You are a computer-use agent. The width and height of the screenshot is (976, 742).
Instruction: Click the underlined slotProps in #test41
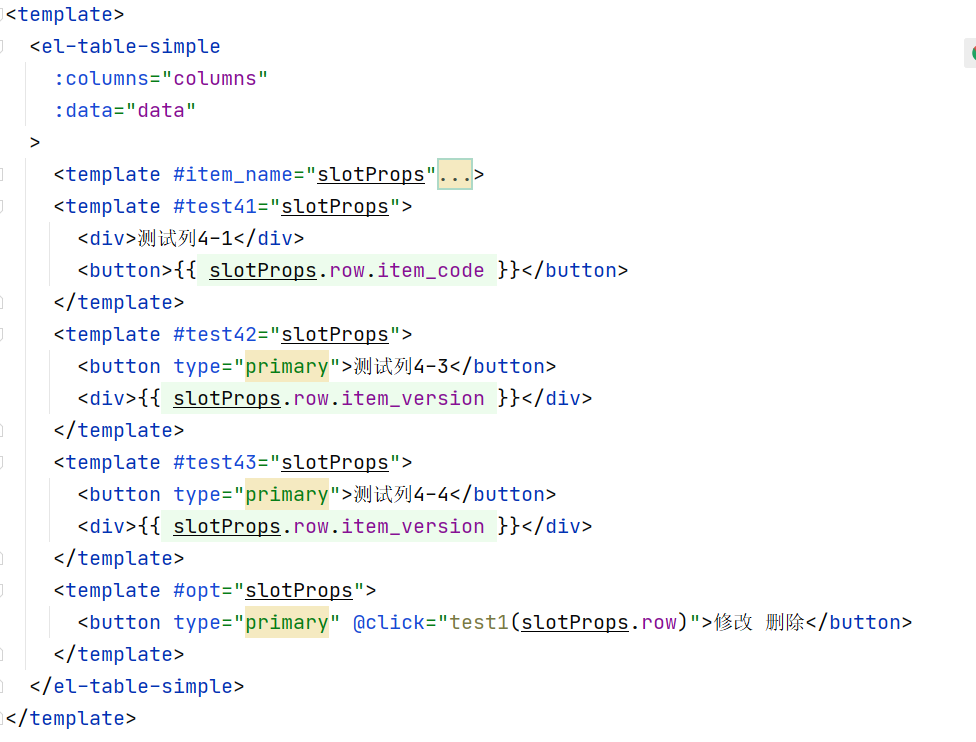[x=334, y=206]
